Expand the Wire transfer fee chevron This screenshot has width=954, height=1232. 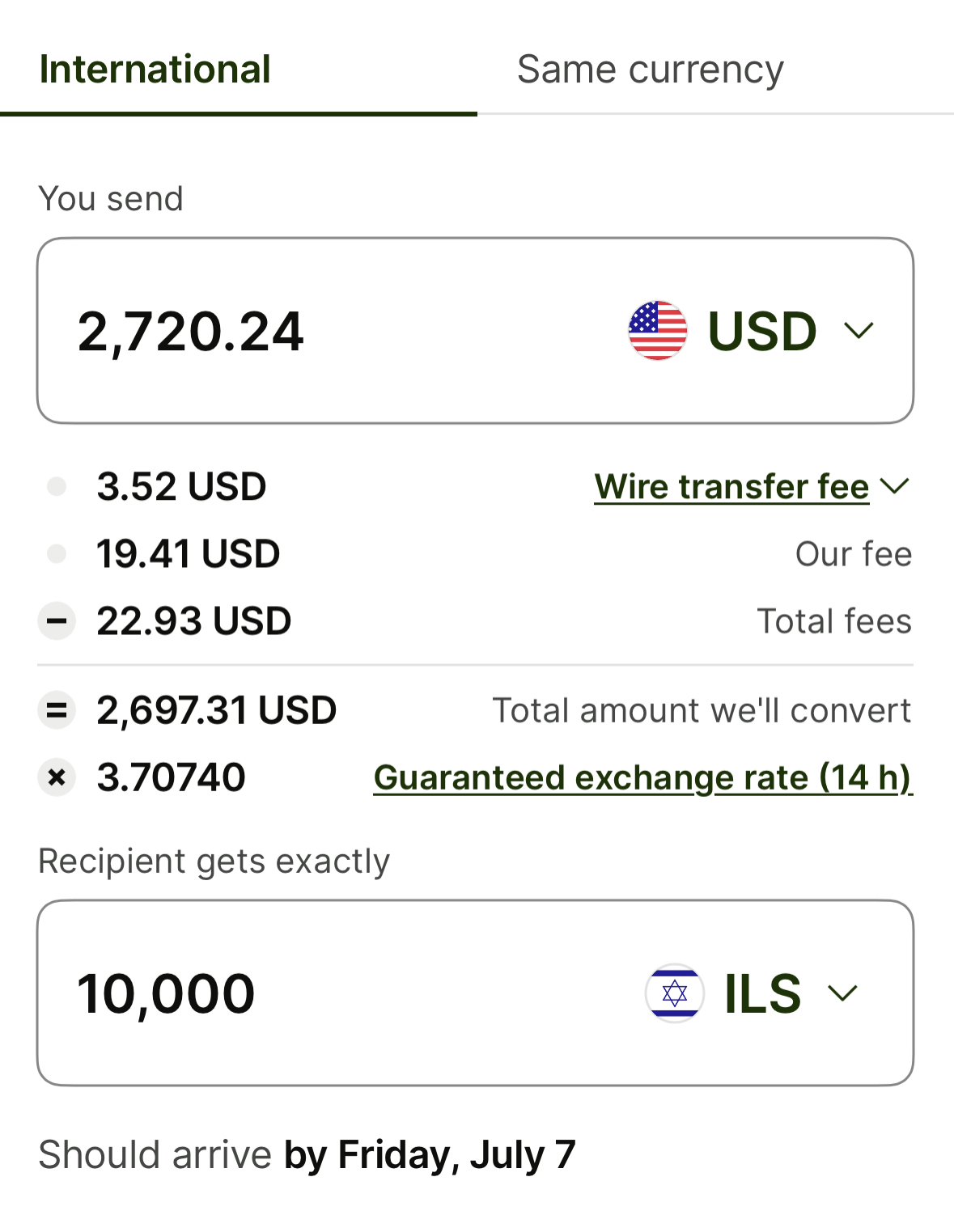[895, 486]
